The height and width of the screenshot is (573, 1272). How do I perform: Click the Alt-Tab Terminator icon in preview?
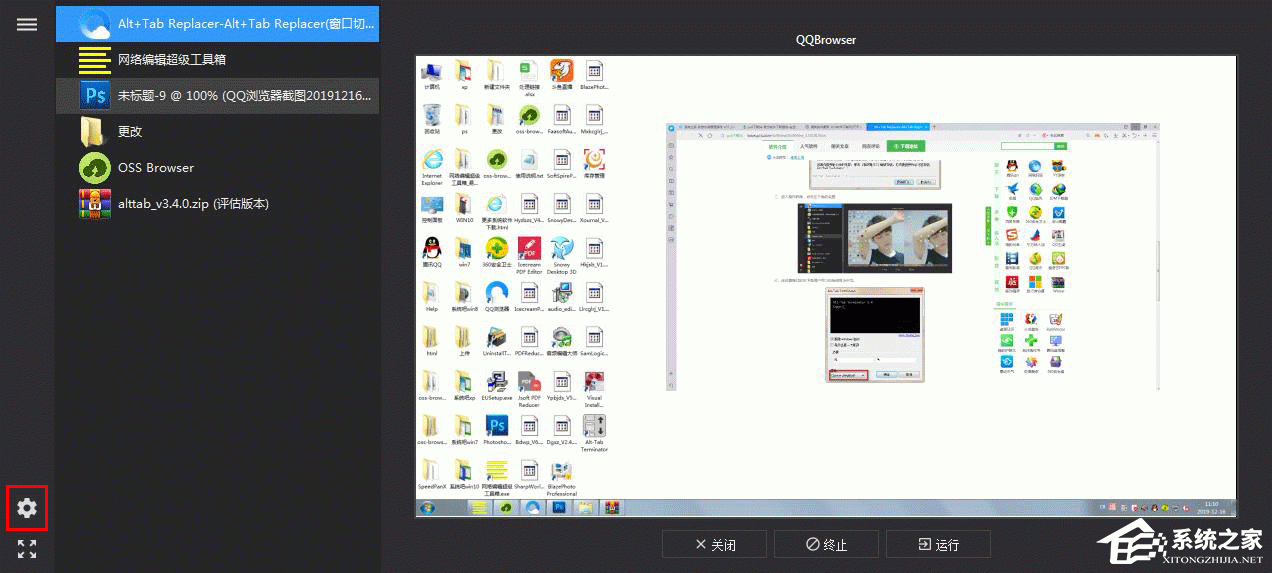(594, 428)
